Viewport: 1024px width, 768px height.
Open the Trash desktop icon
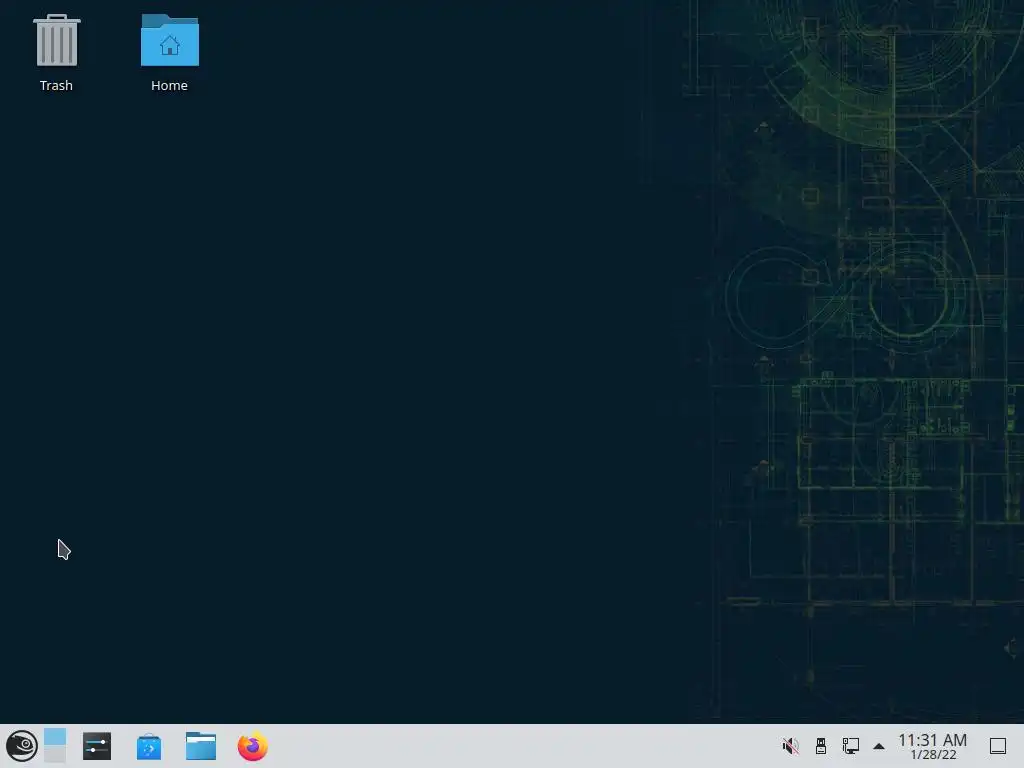tap(57, 40)
